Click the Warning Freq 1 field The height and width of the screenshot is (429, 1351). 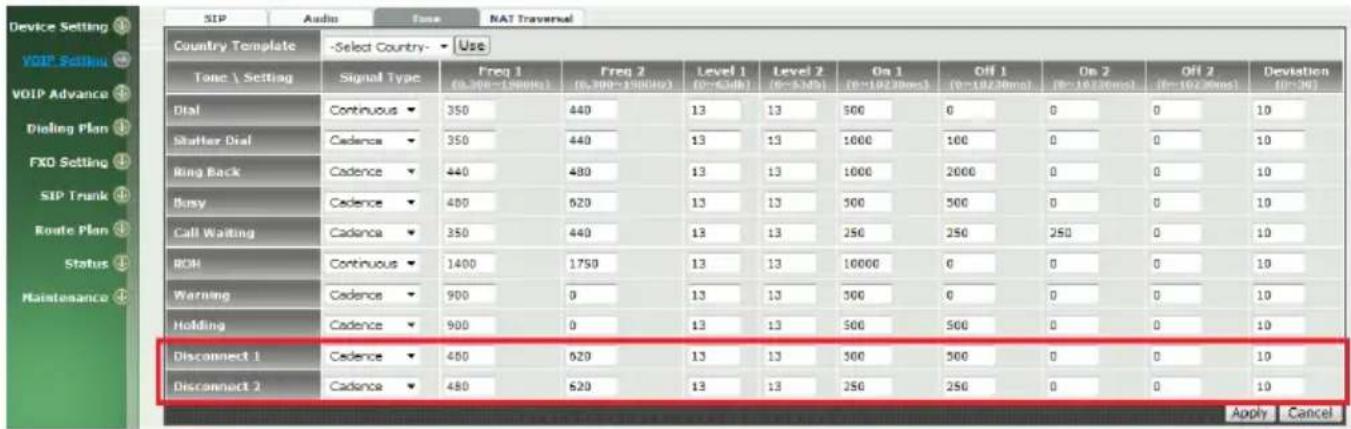click(x=468, y=296)
